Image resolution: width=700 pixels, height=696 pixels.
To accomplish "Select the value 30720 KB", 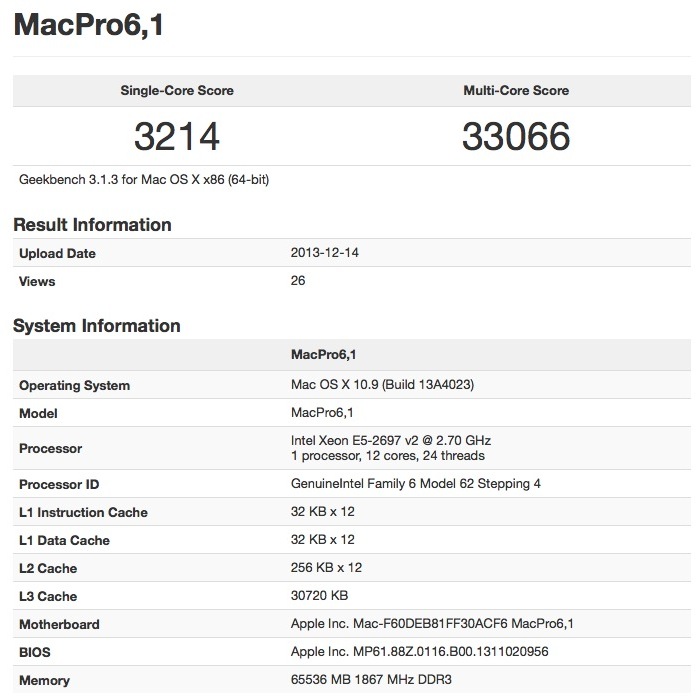I will click(x=319, y=596).
